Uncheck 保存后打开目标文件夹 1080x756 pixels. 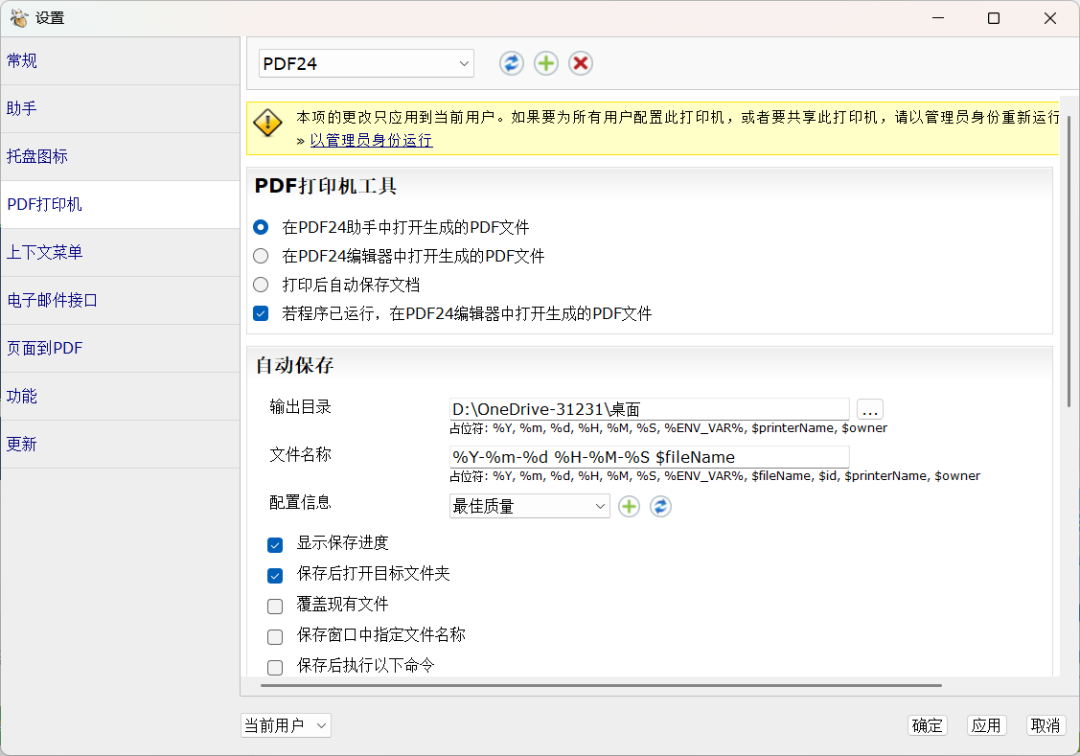[275, 575]
